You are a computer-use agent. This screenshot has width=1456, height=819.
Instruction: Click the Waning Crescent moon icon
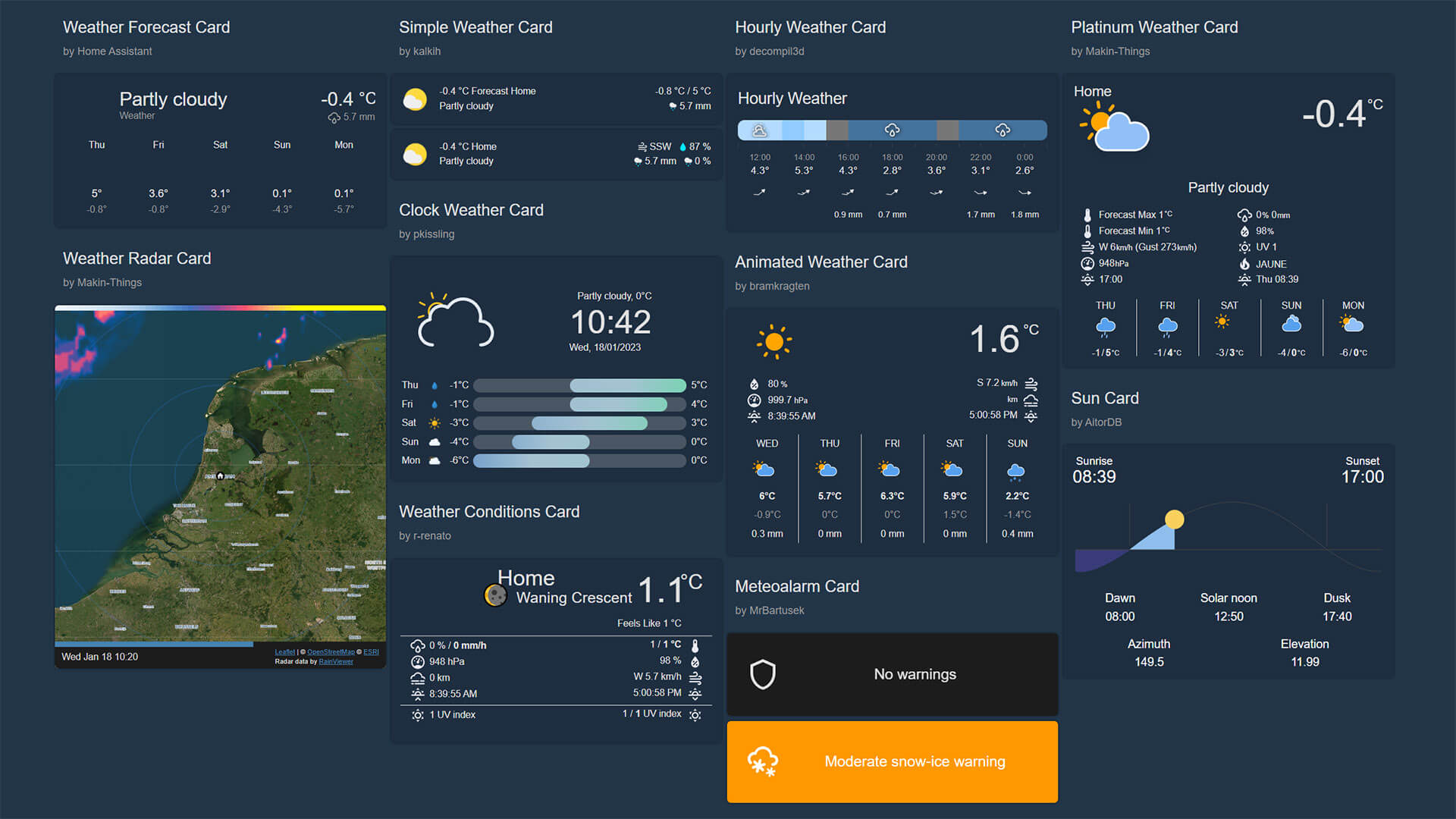tap(496, 595)
